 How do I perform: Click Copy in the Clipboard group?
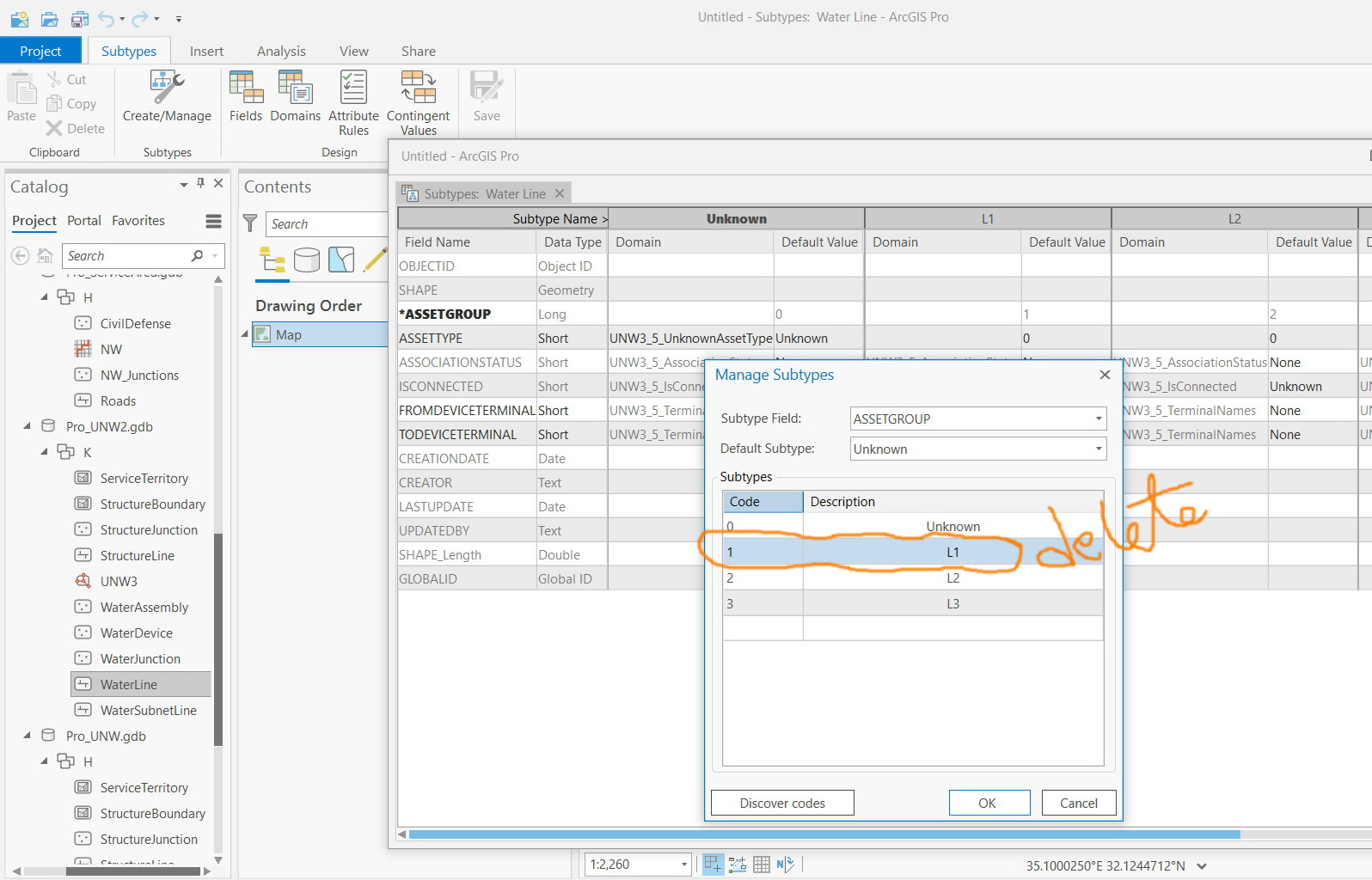click(x=71, y=103)
